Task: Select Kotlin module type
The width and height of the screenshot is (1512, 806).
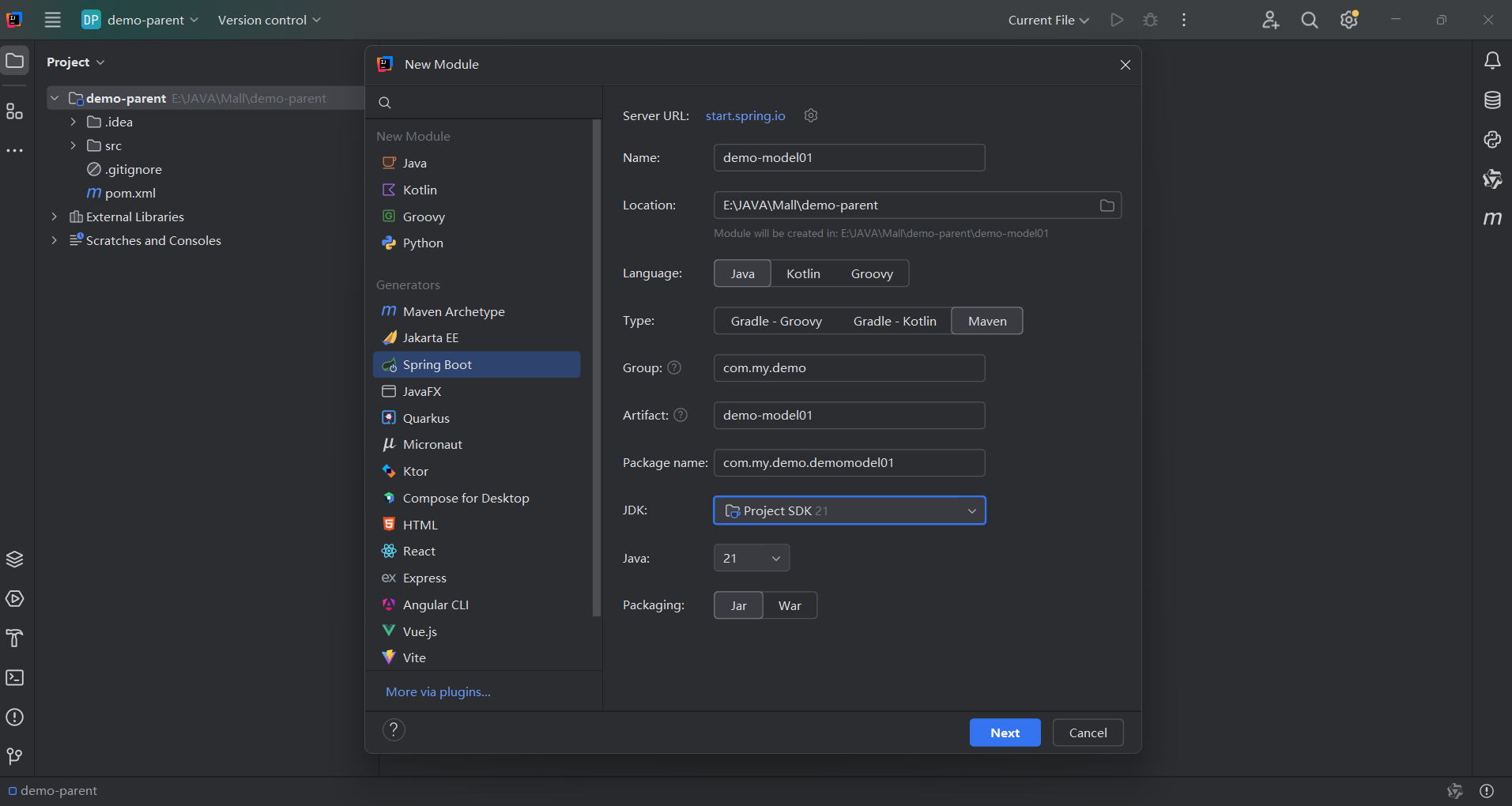Action: [477, 190]
